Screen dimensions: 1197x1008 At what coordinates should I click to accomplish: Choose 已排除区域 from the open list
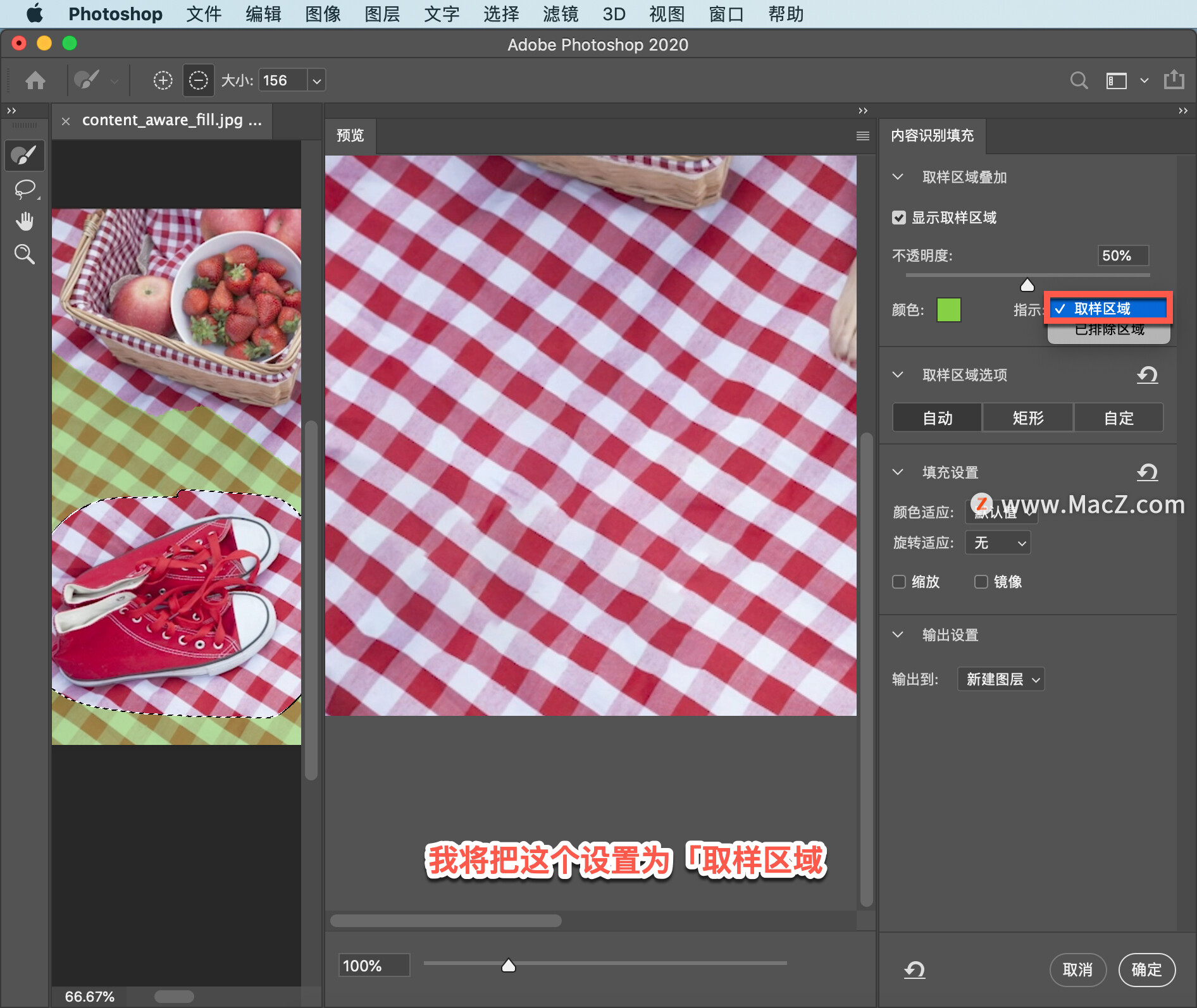click(x=1109, y=330)
